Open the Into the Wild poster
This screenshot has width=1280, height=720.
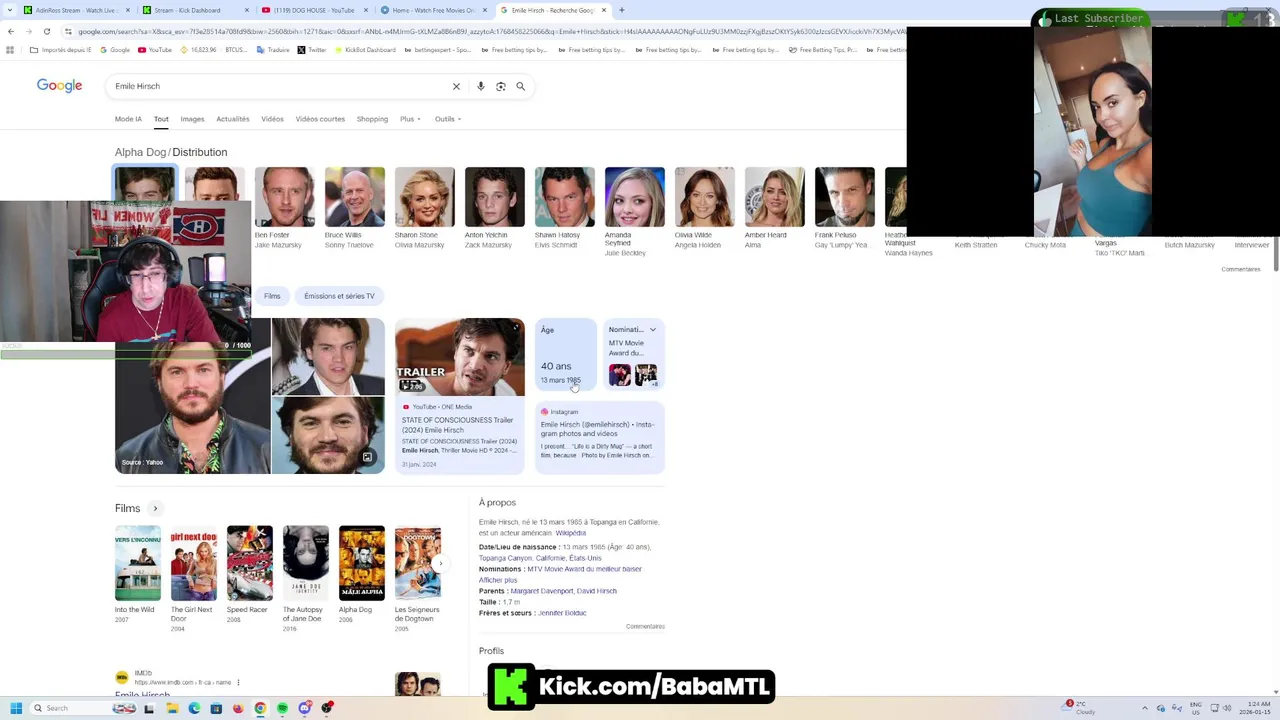(137, 562)
